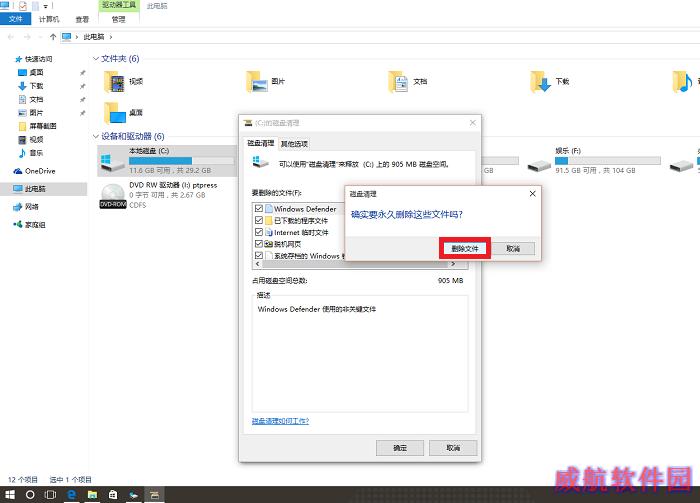The image size is (700, 503).
Task: Click 删除文件 button to confirm
Action: tap(465, 249)
